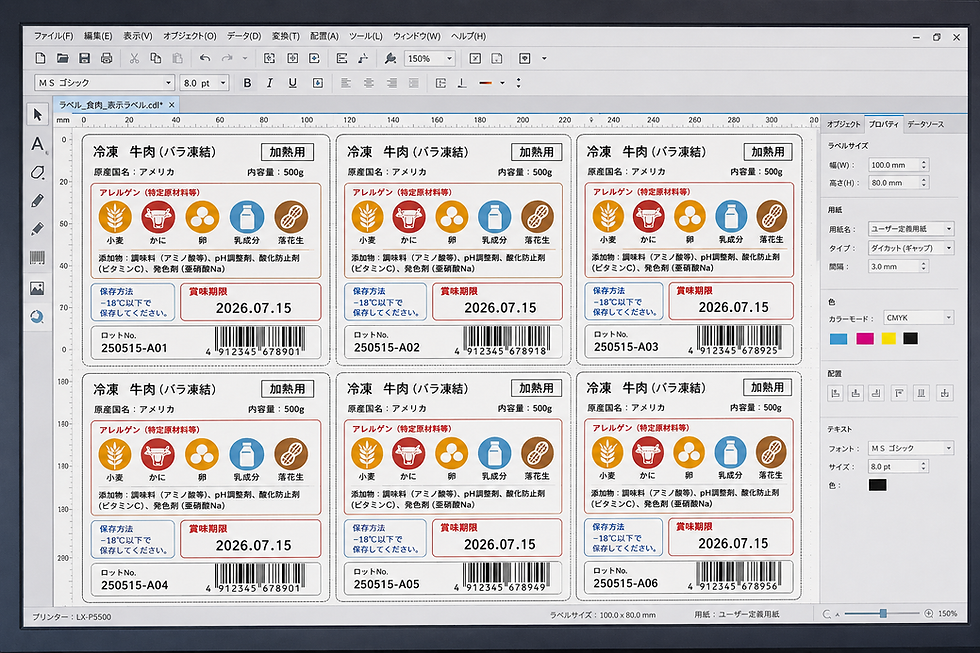980x653 pixels.
Task: Open the オブジェクト(O) menu
Action: click(189, 36)
